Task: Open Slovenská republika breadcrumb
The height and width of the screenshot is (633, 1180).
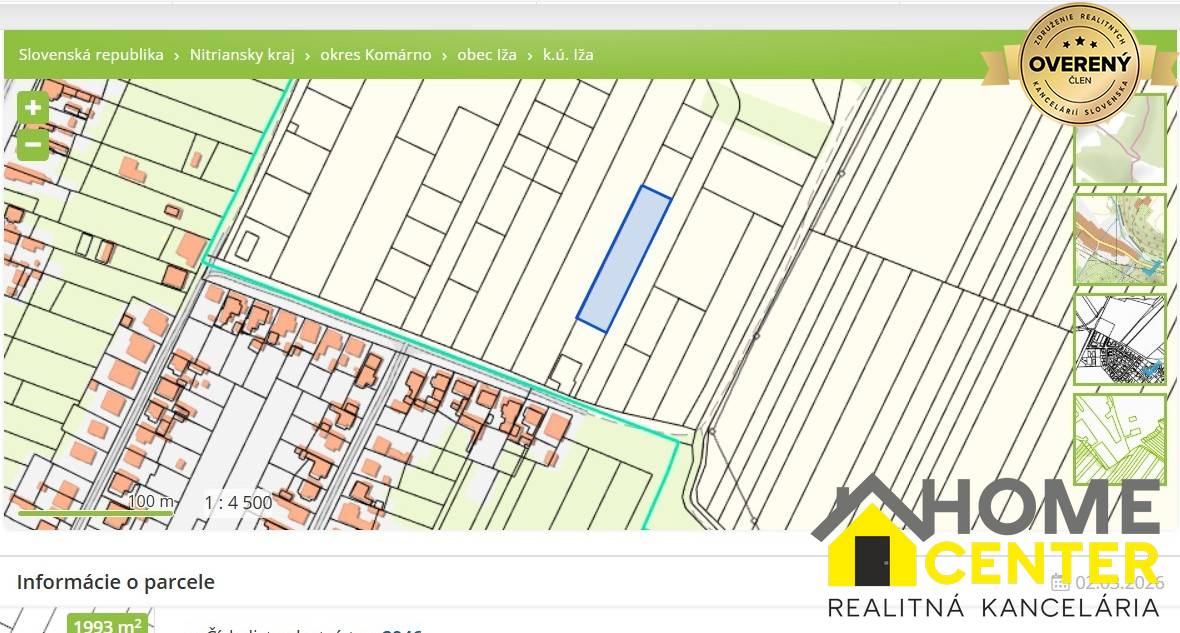Action: tap(91, 55)
